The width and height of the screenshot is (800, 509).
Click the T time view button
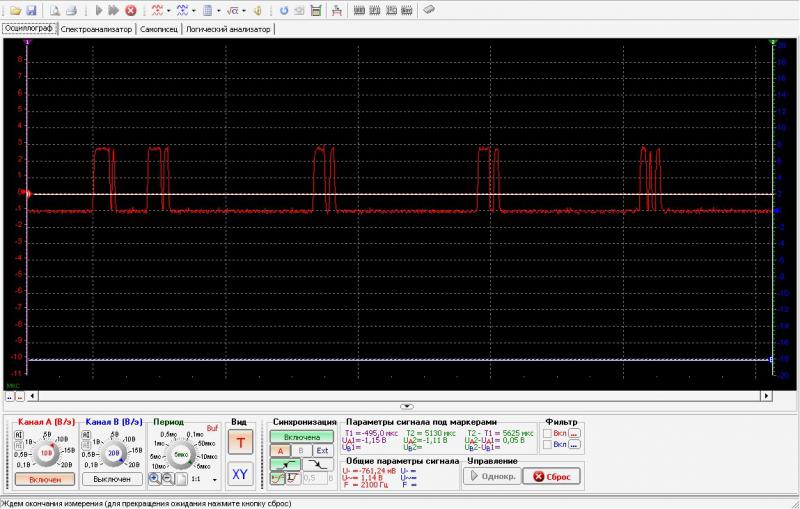coord(239,443)
